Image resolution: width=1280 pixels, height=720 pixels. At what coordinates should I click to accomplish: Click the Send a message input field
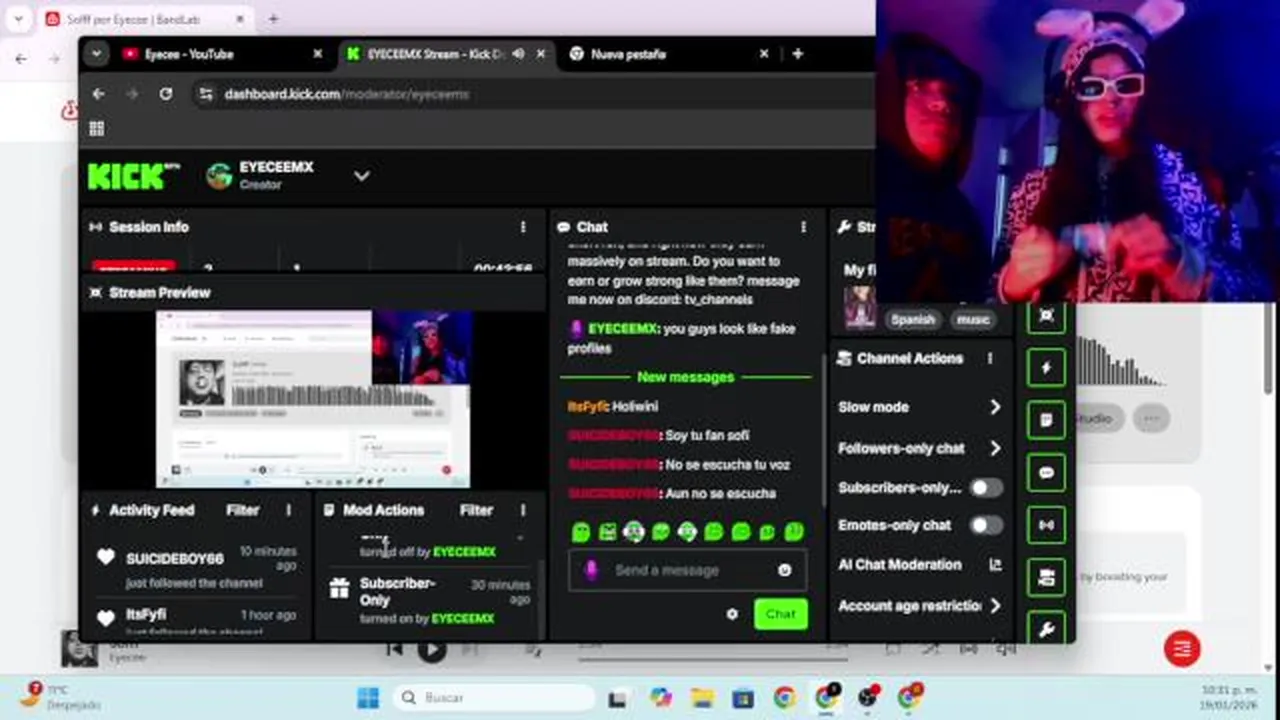click(686, 570)
